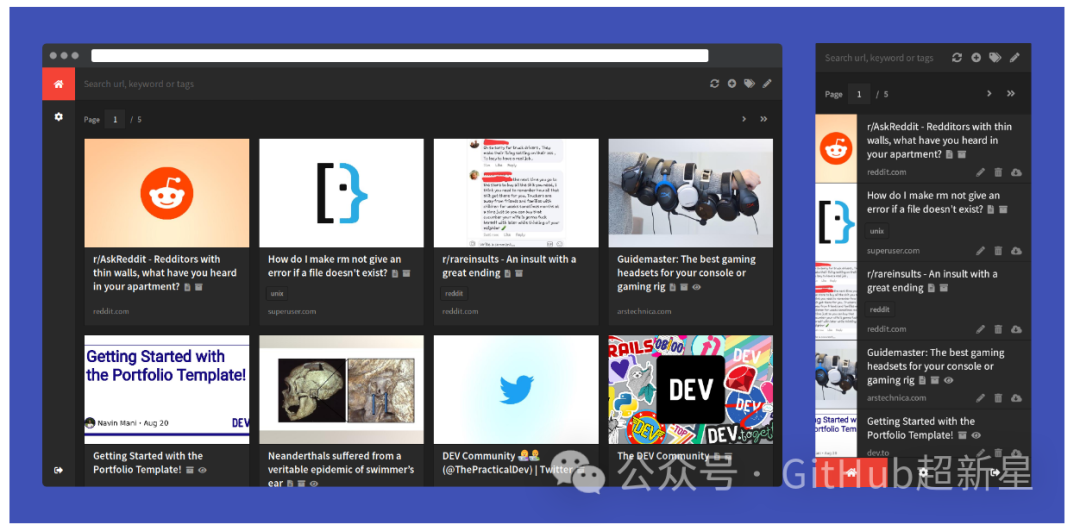Edit the r/rareinsults bookmark in mobile view

(981, 329)
